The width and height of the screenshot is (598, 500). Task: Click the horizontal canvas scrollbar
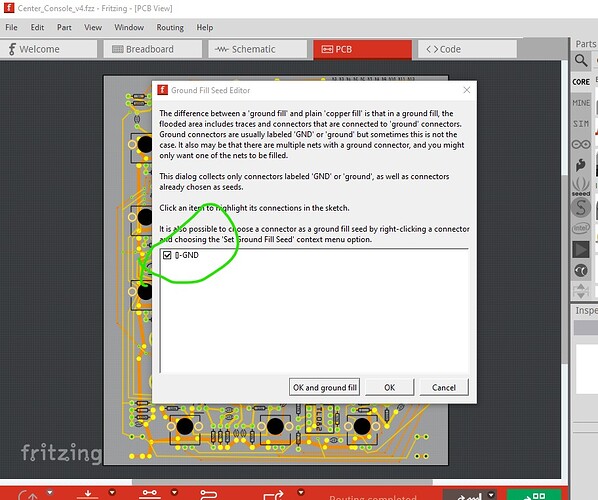tap(282, 482)
